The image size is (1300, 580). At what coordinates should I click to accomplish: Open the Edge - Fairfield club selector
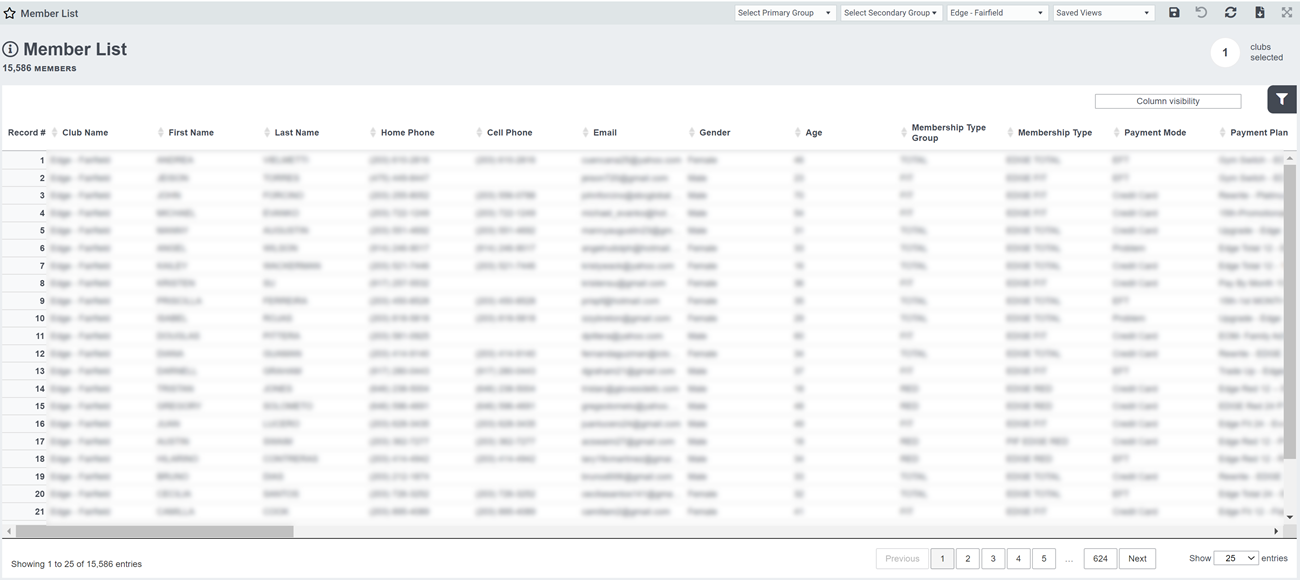click(997, 12)
